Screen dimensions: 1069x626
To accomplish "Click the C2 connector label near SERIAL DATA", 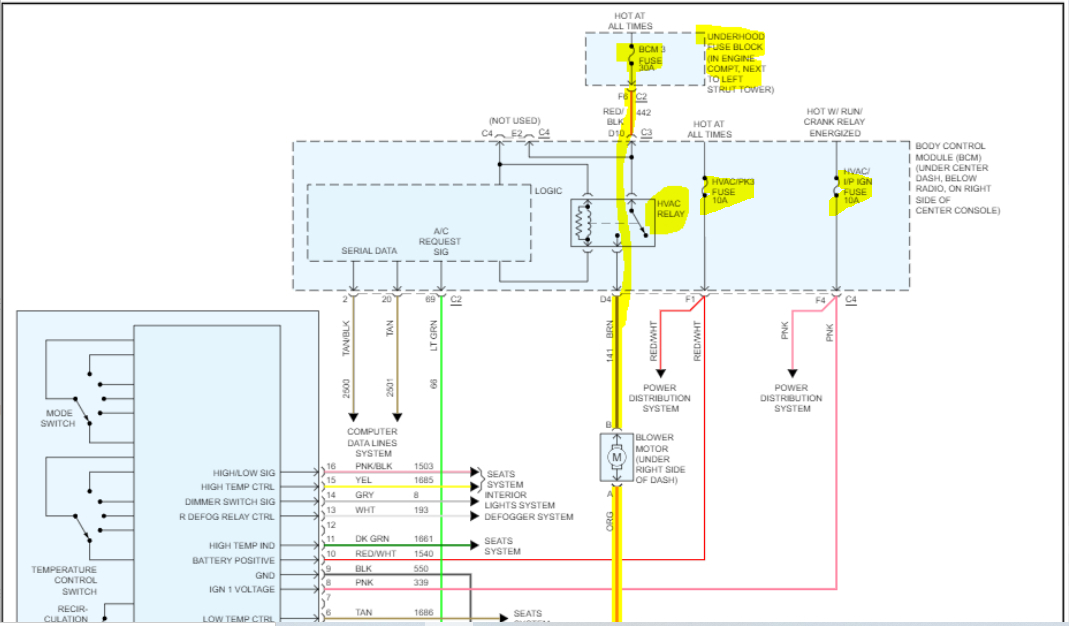I will point(456,297).
